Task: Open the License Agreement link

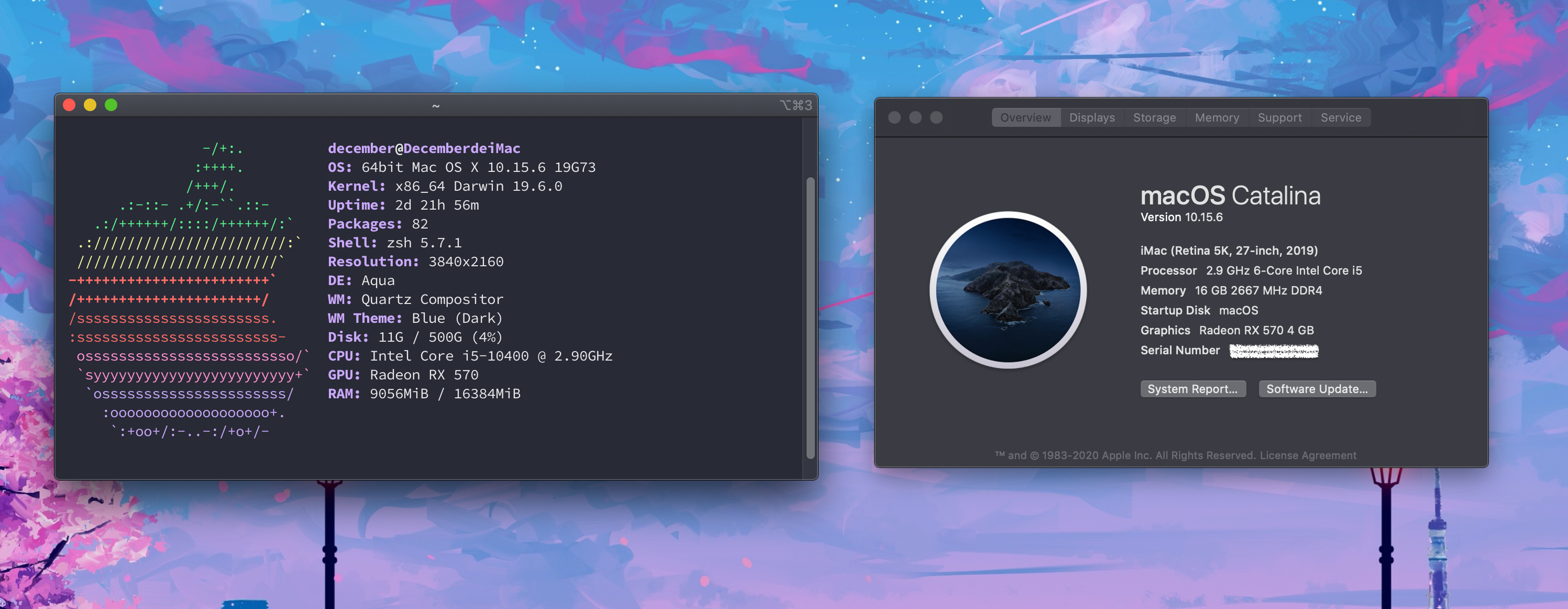Action: tap(1308, 455)
